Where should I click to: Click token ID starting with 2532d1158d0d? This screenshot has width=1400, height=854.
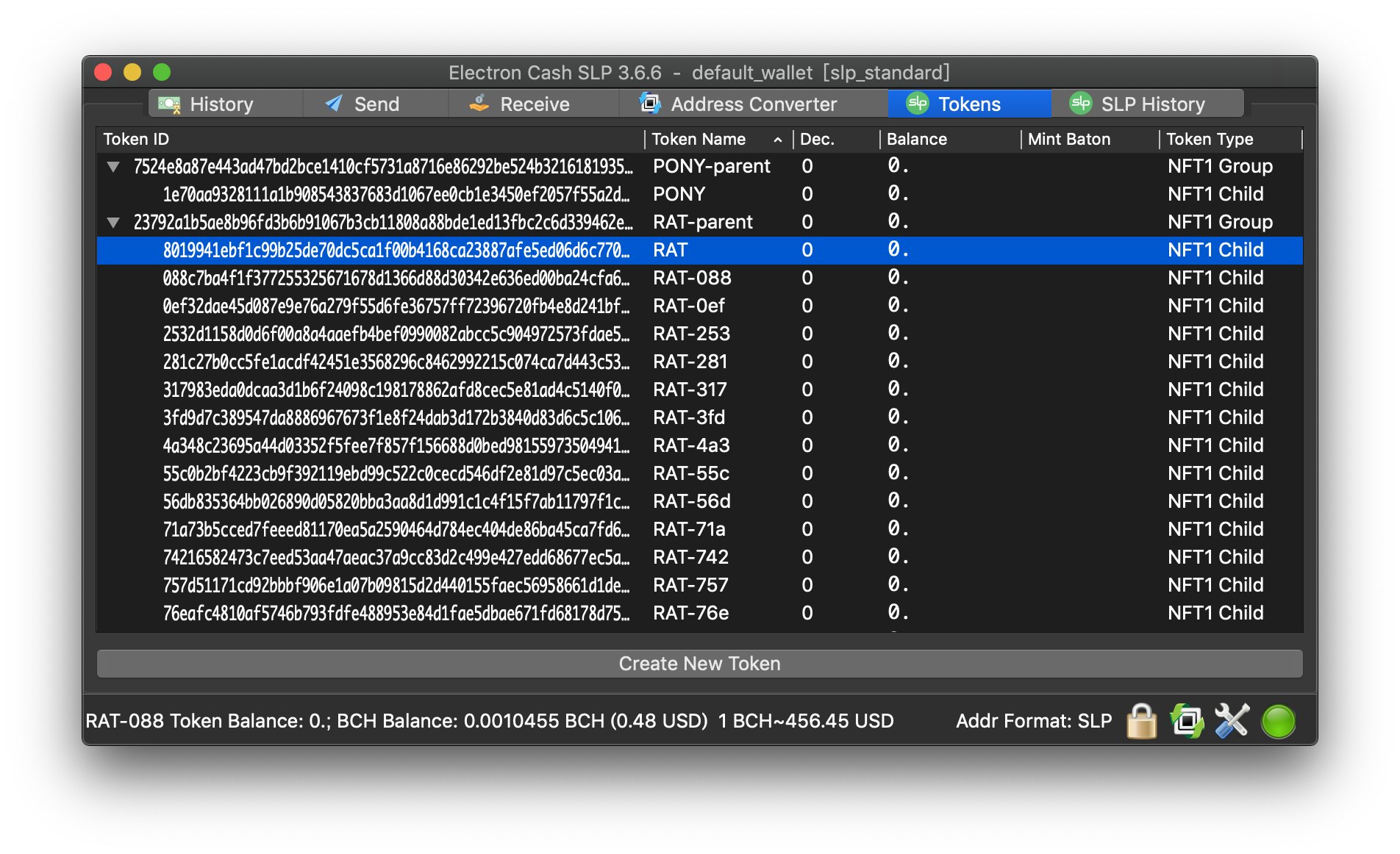tap(396, 334)
